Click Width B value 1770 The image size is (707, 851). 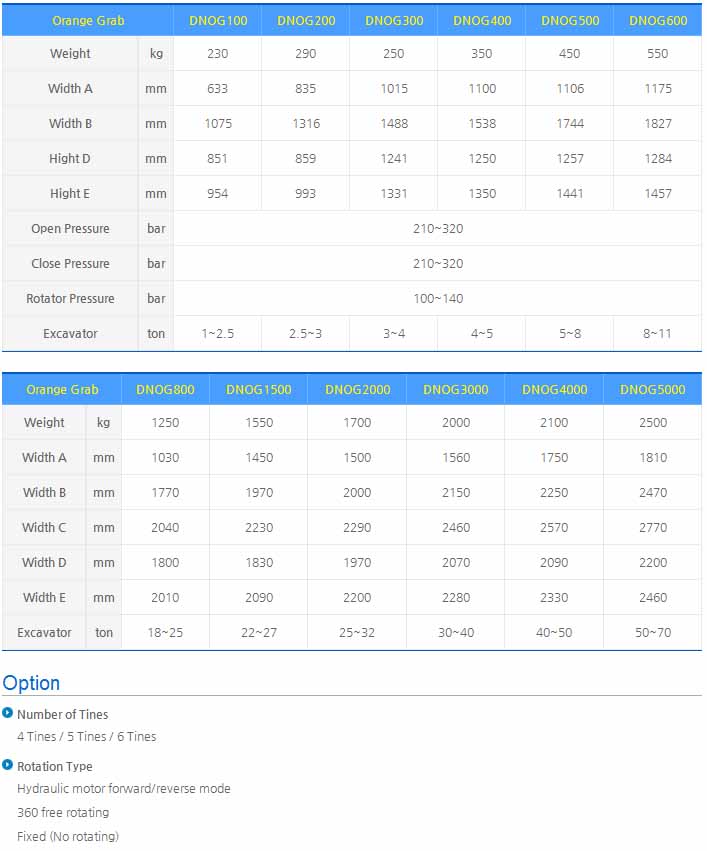tap(165, 493)
